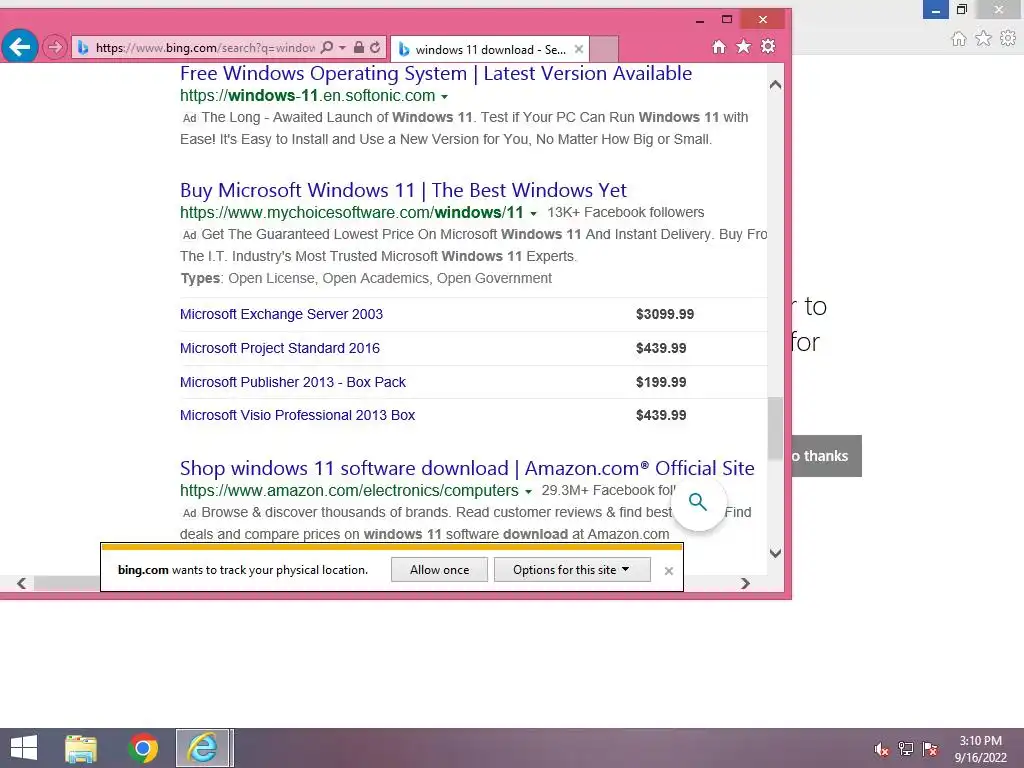Open the Home icon in pink window
The image size is (1024, 768).
tap(719, 46)
